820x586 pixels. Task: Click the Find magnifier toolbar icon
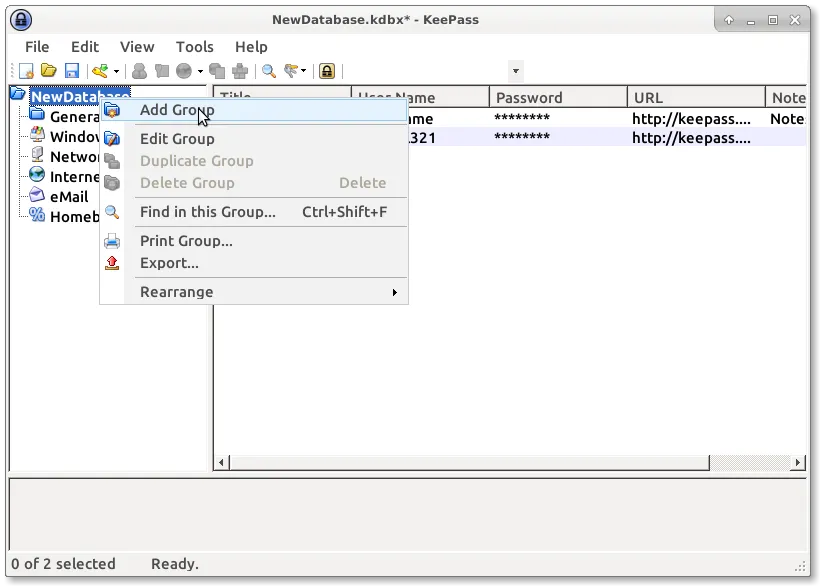coord(269,71)
